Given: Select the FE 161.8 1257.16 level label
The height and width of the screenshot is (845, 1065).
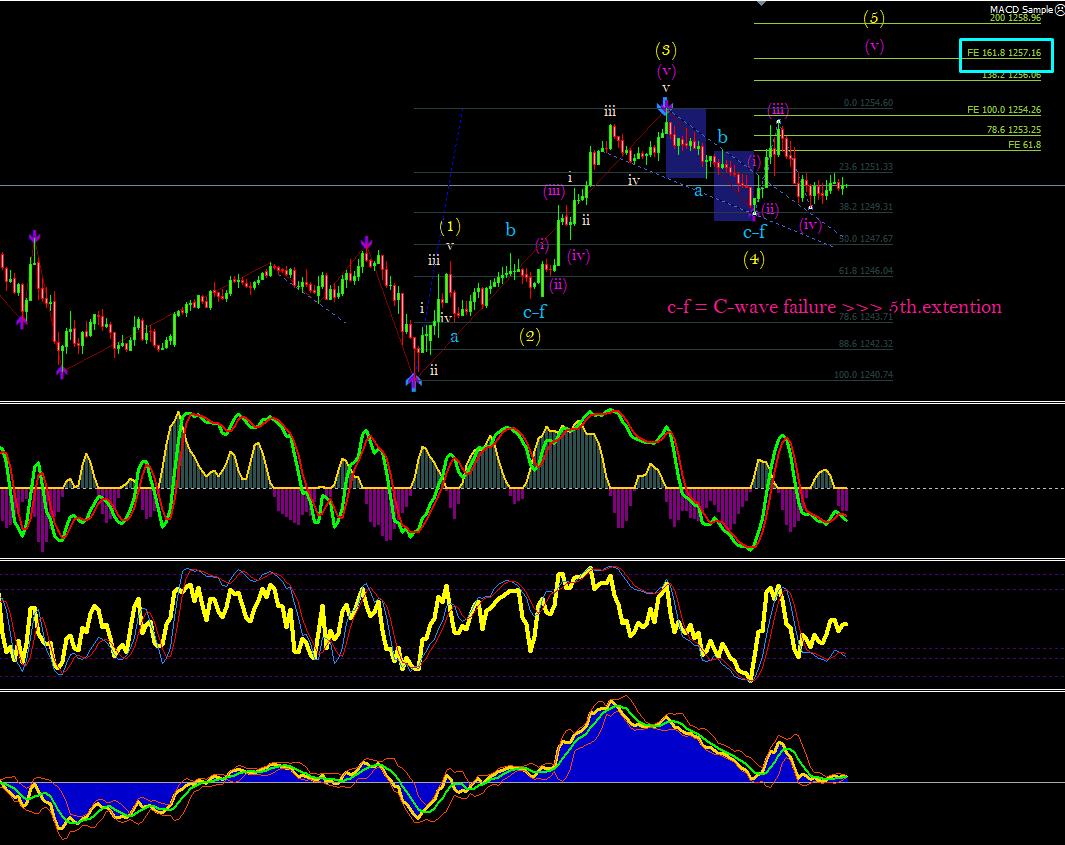Looking at the screenshot, I should pos(1003,53).
